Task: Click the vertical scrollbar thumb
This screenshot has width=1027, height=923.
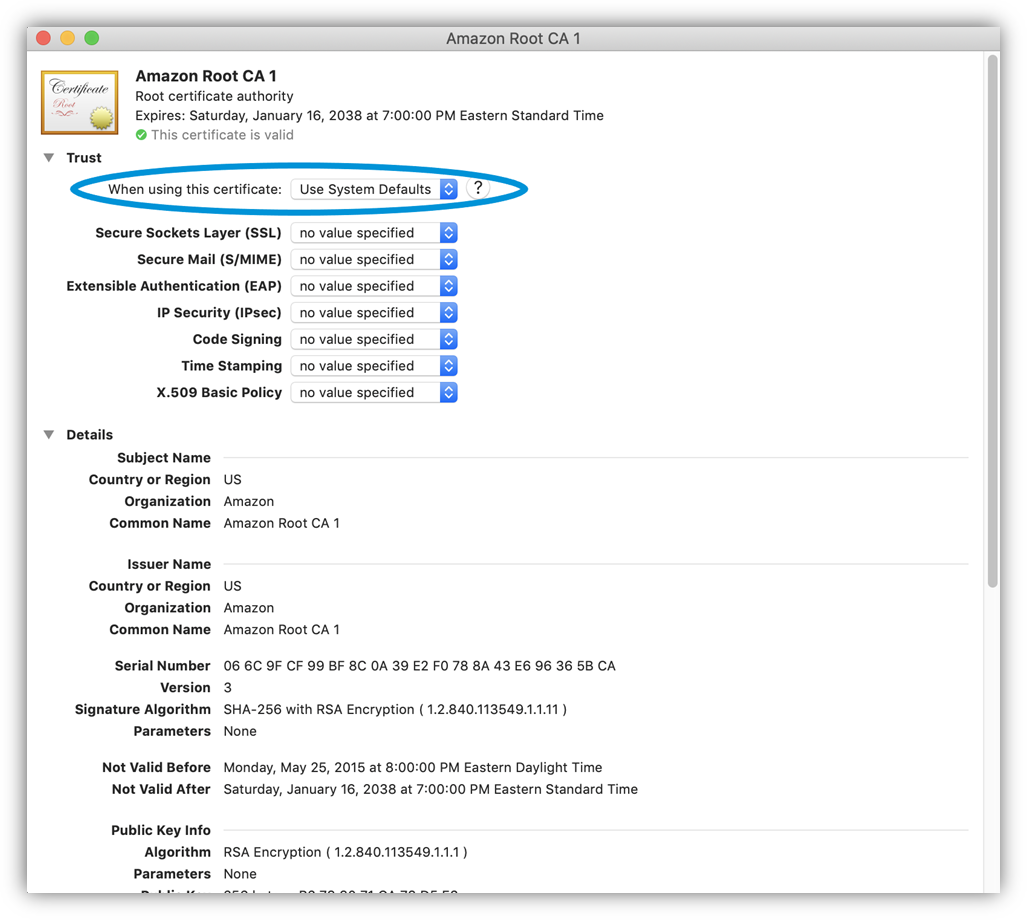Action: [992, 321]
